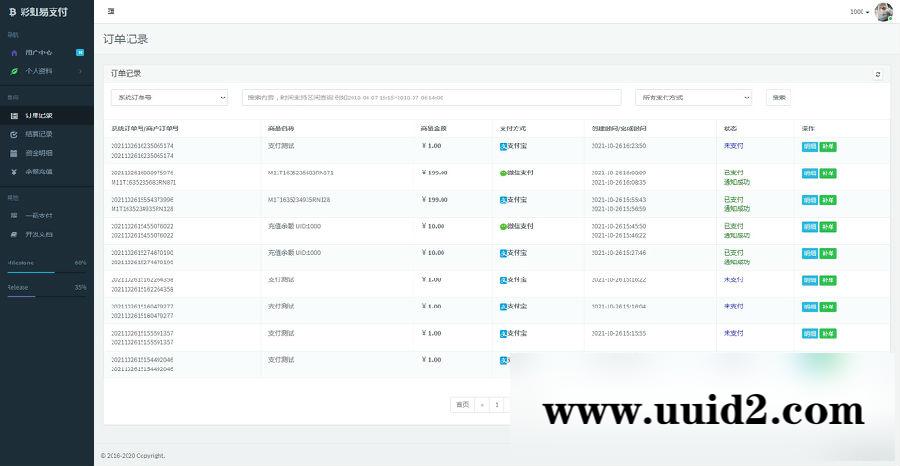Click the 余额充值 yen icon in sidebar
Viewport: 900px width, 466px height.
tap(14, 172)
